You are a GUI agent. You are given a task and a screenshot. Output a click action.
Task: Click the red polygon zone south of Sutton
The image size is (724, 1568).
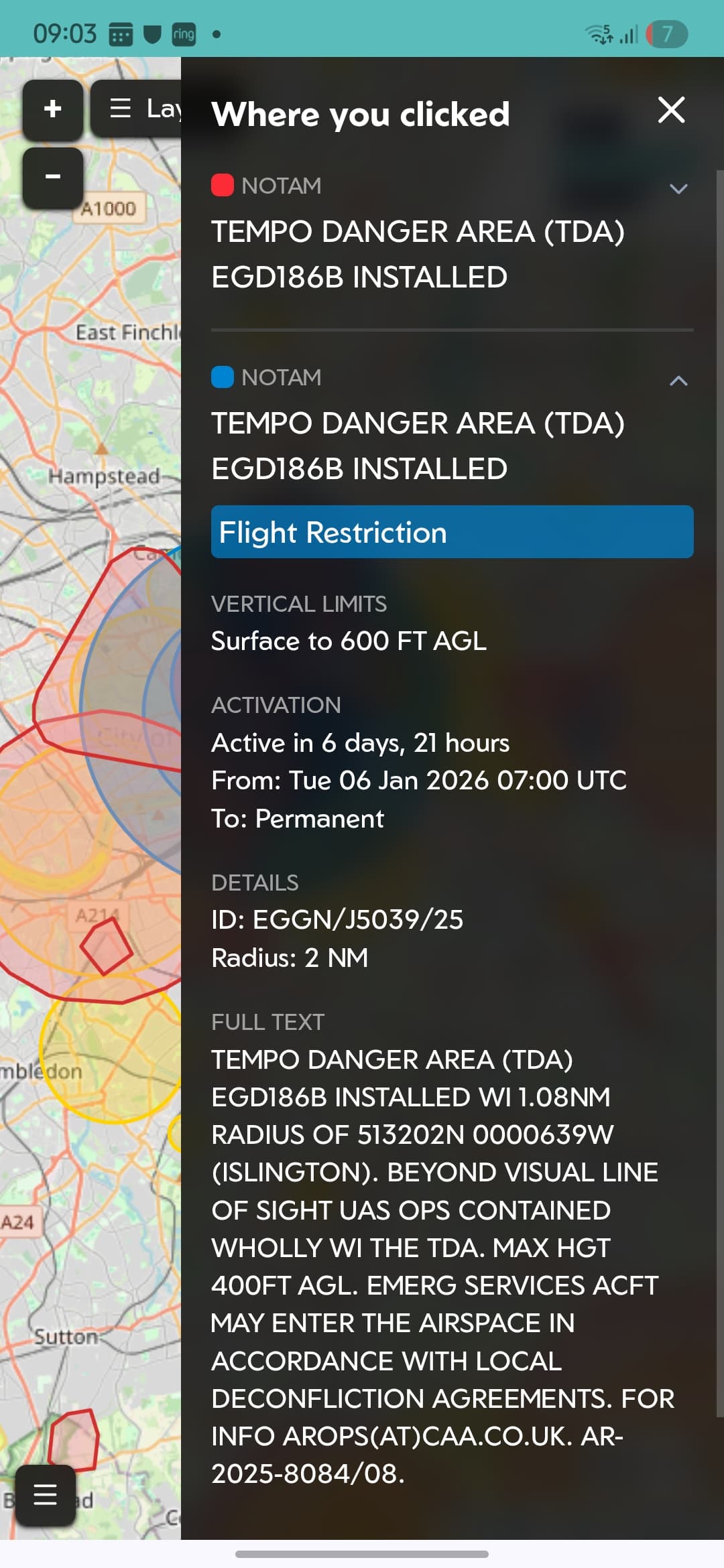(x=74, y=1439)
